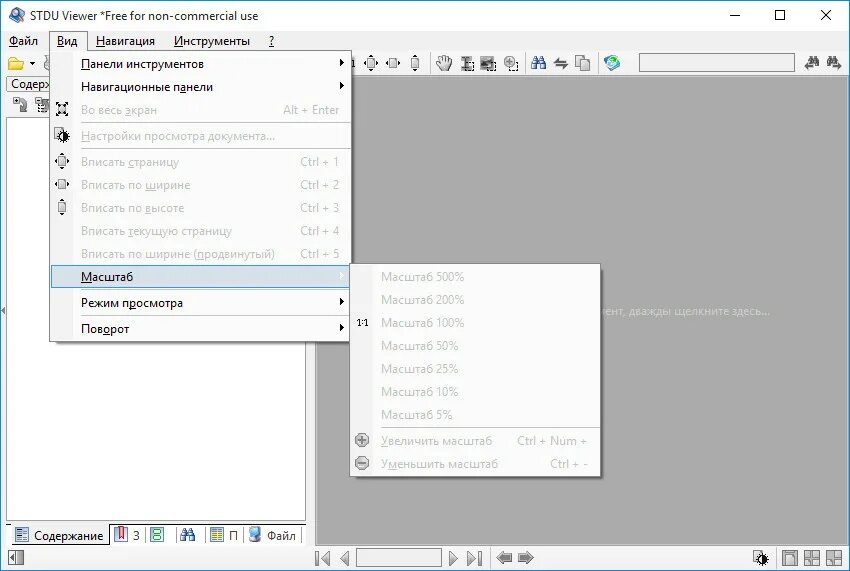Image resolution: width=850 pixels, height=571 pixels.
Task: Switch to the green thumbnails tab
Action: [157, 536]
